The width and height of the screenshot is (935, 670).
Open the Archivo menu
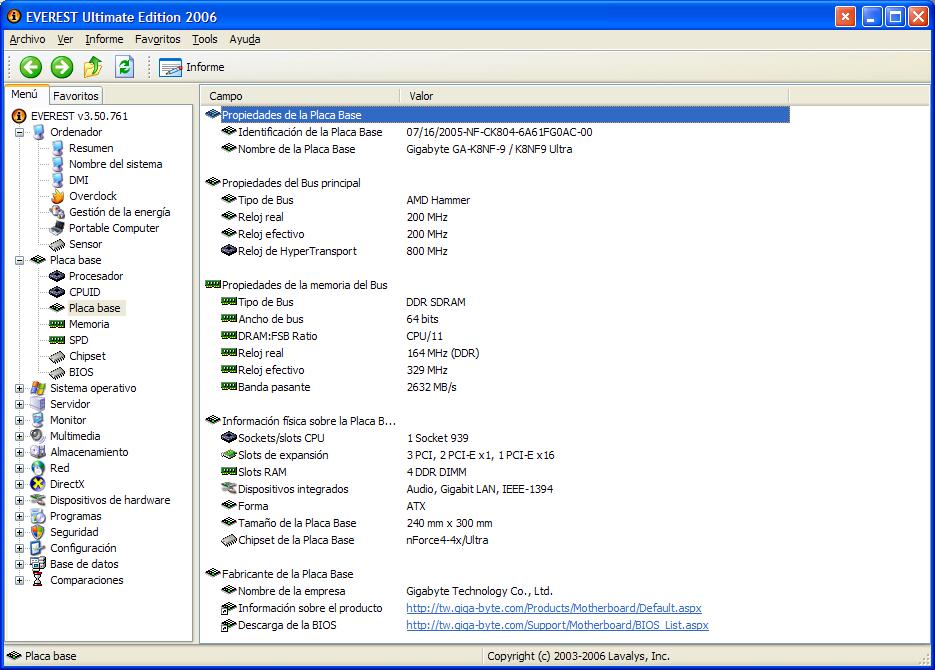[x=27, y=39]
